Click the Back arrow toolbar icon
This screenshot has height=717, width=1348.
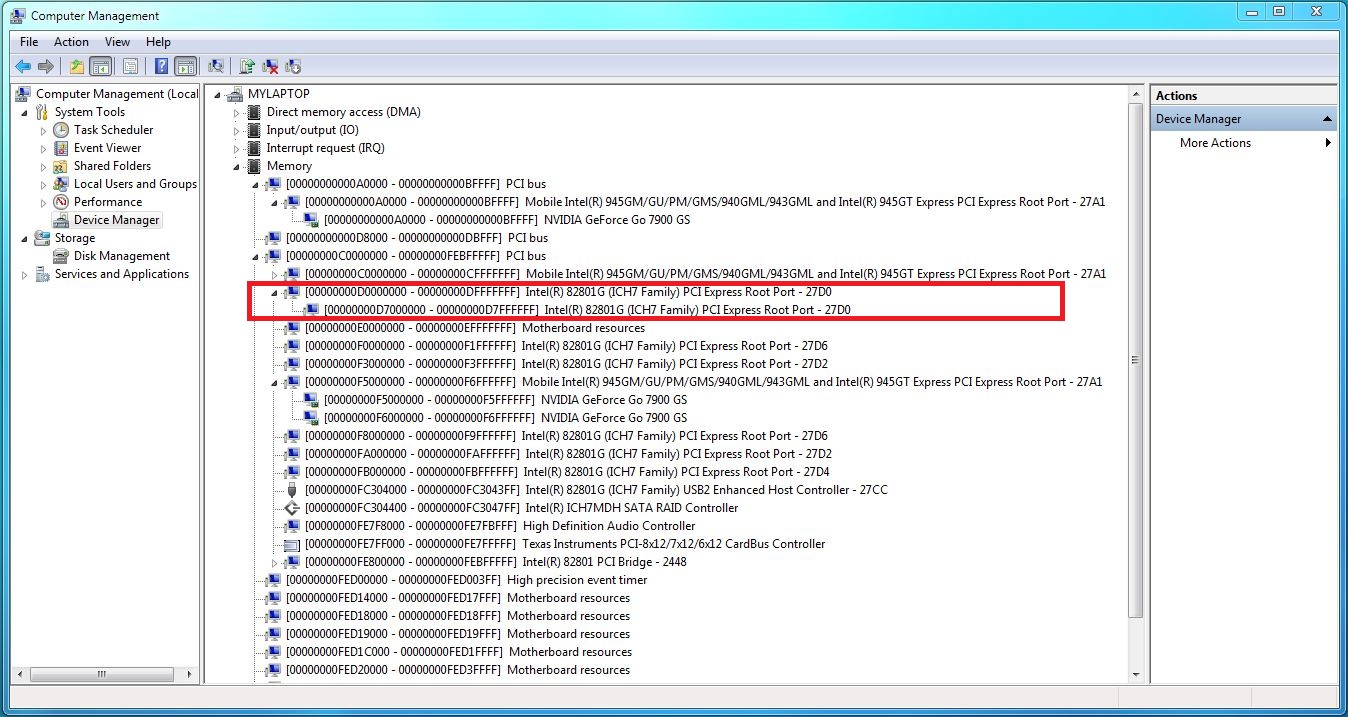coord(23,67)
